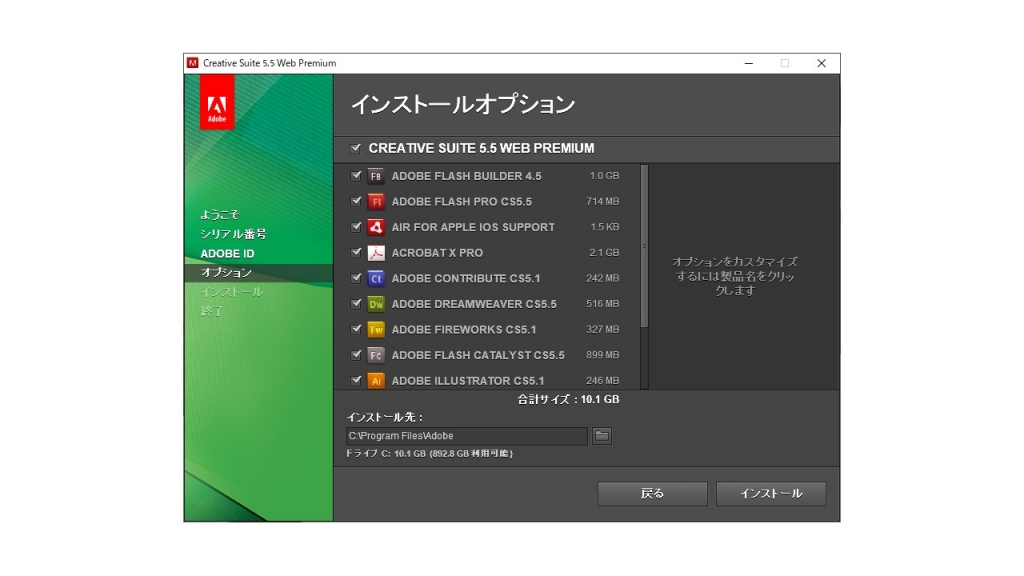This screenshot has width=1024, height=576.
Task: Click the Creative Suite 5.5 Web Premium header
Action: tap(481, 148)
